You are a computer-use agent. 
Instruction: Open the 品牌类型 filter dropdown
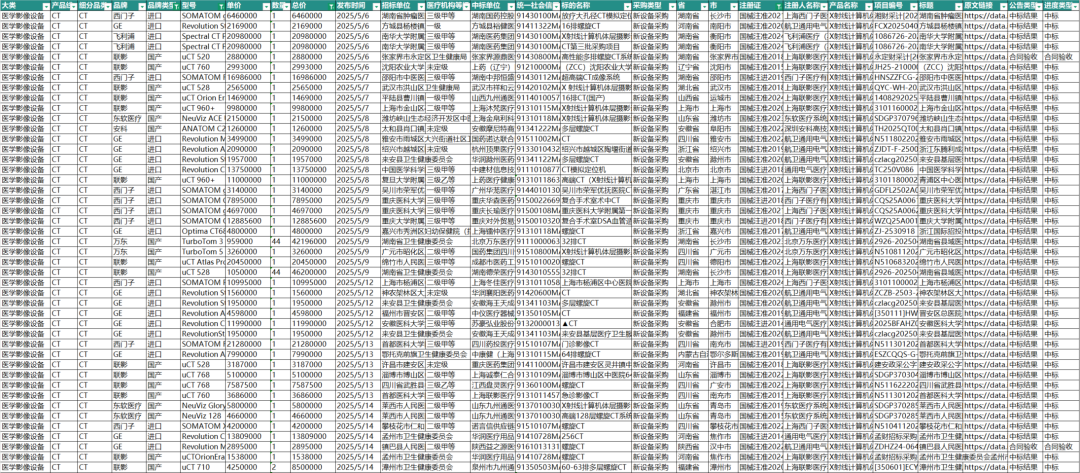176,5
